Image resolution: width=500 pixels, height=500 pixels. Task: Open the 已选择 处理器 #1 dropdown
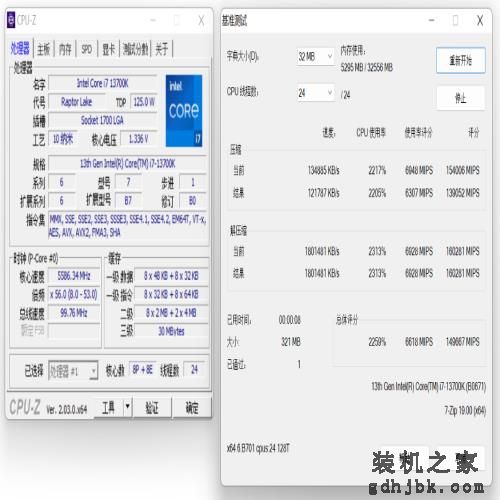73,371
